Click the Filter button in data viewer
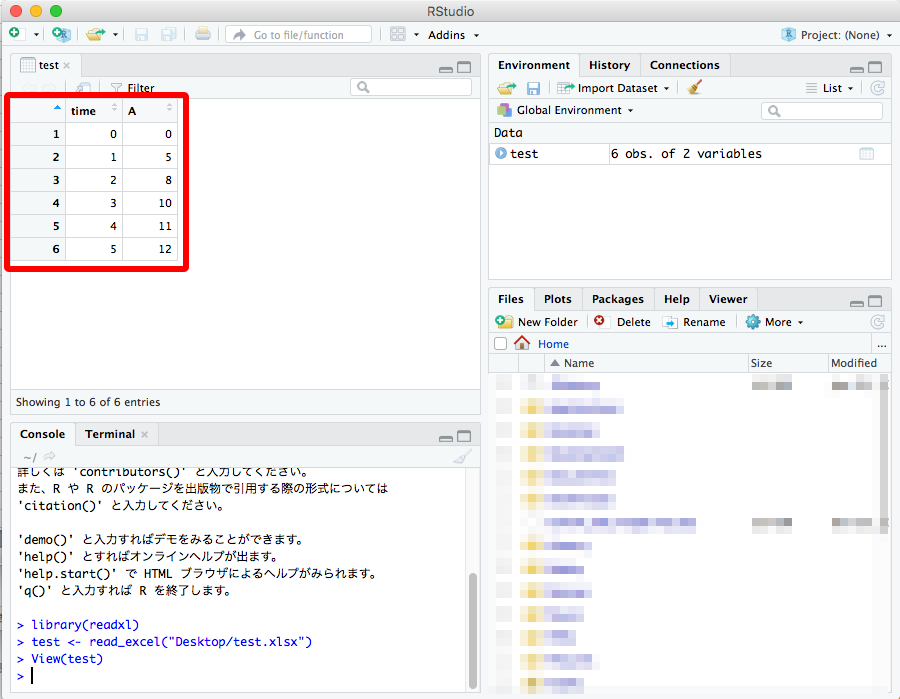This screenshot has height=699, width=900. [x=133, y=88]
